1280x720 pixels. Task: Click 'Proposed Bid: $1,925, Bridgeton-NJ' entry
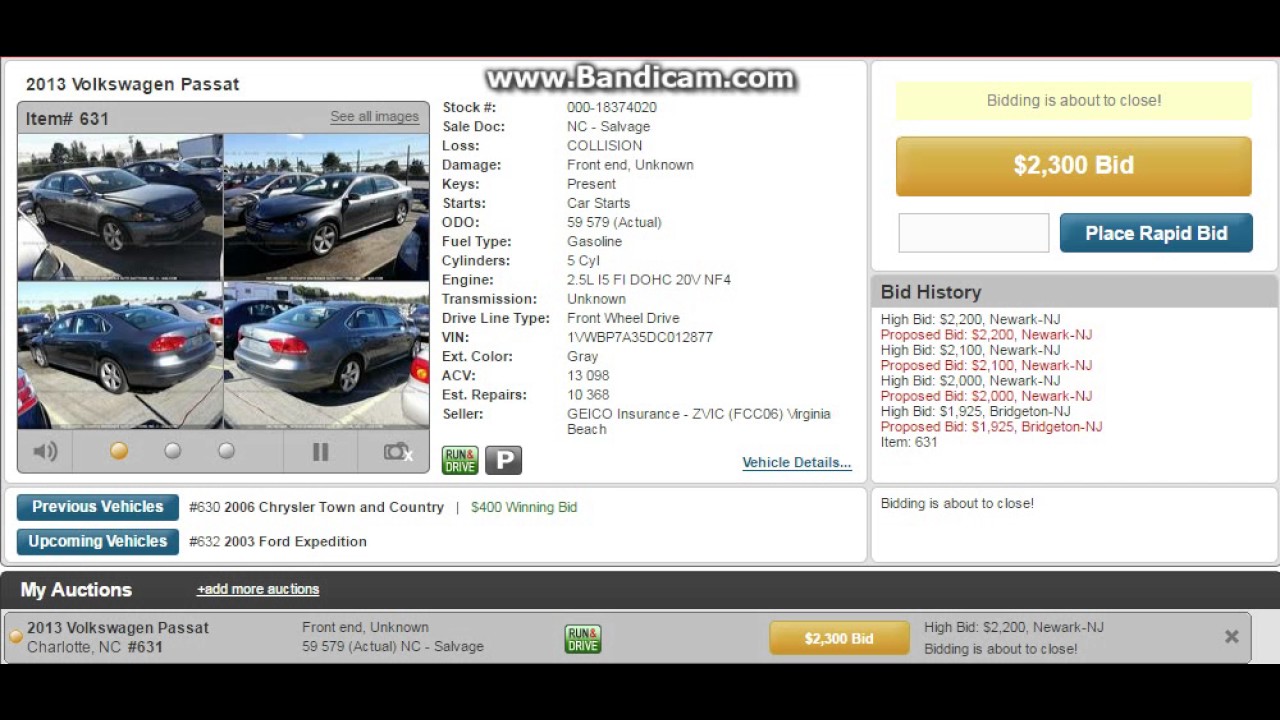tap(991, 427)
